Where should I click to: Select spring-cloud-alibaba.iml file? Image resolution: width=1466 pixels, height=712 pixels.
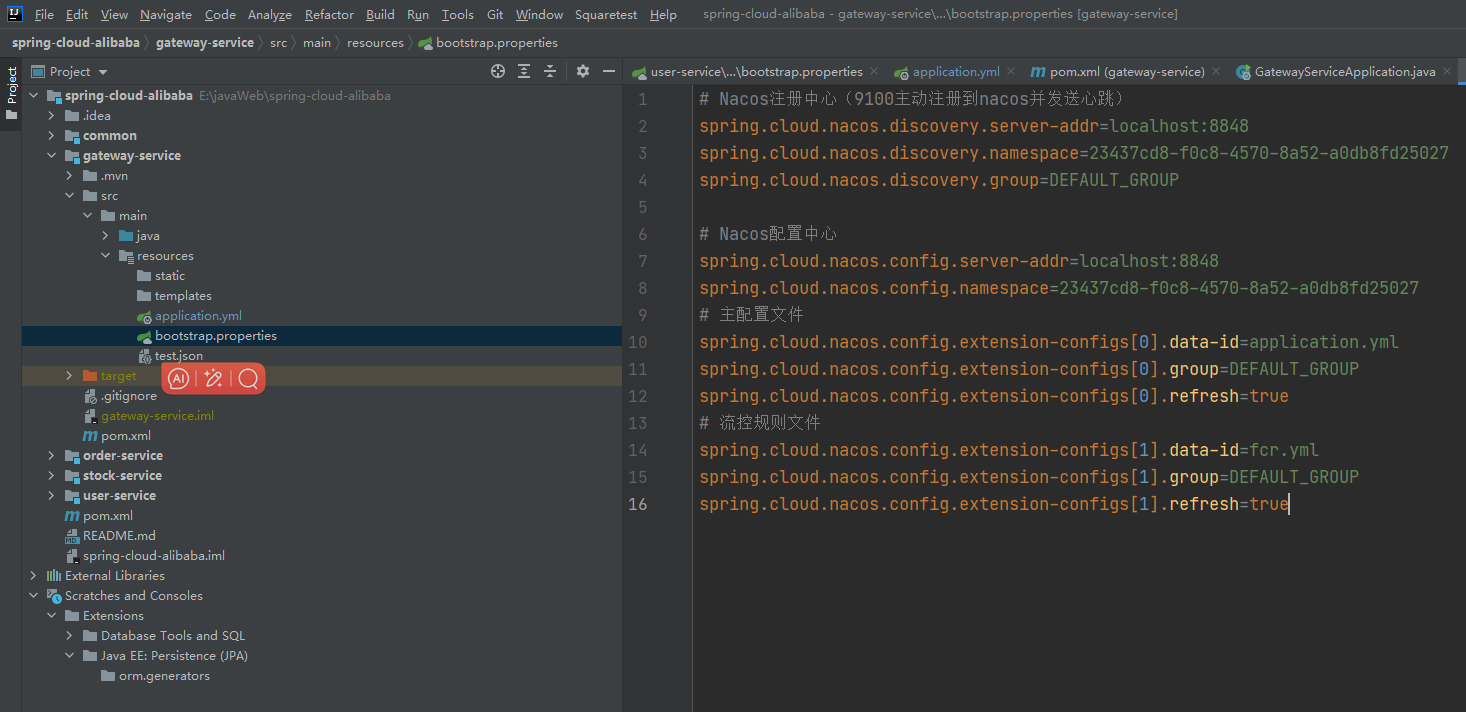tap(145, 556)
